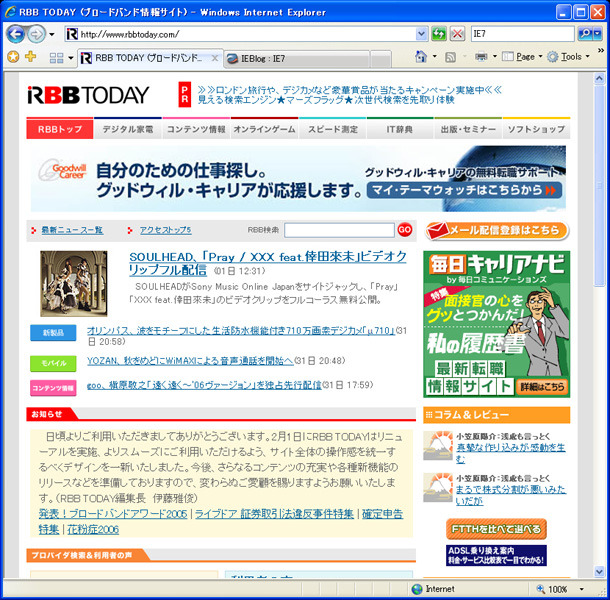The image size is (610, 600).
Task: Open the SOULHEAD video clip headline
Action: 268,263
